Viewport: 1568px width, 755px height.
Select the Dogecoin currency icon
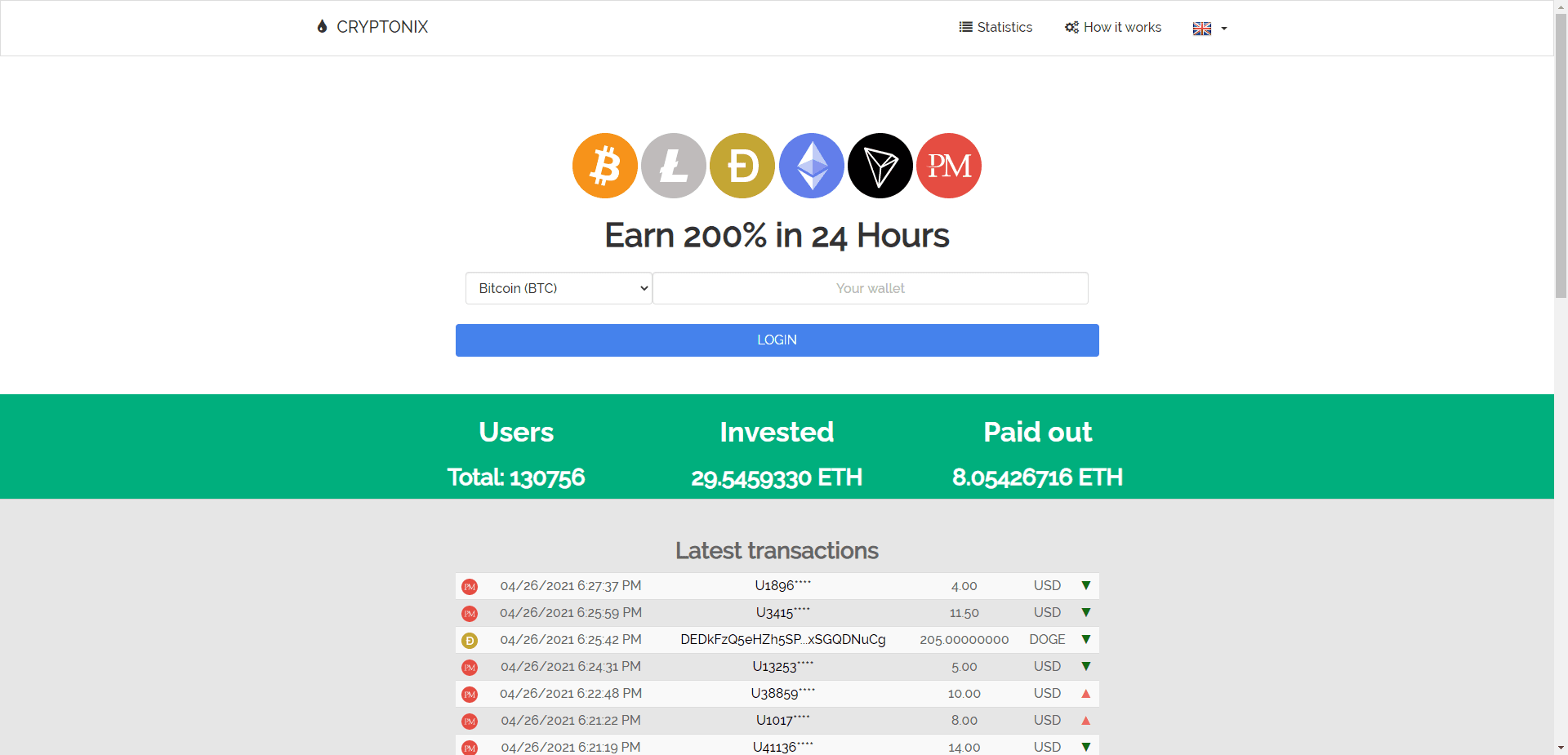(742, 166)
